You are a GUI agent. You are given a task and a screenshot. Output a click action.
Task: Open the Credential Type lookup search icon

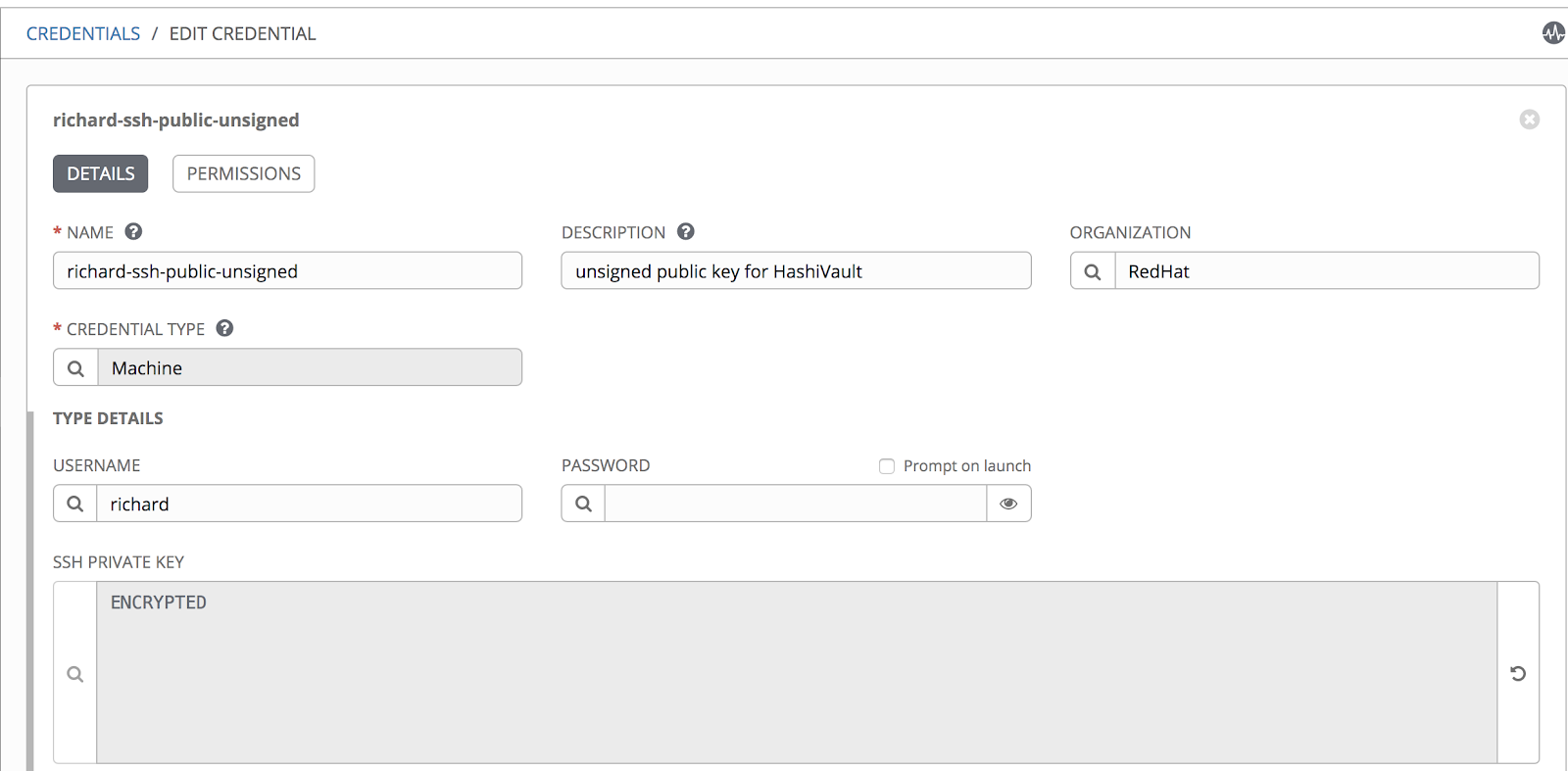pos(75,368)
